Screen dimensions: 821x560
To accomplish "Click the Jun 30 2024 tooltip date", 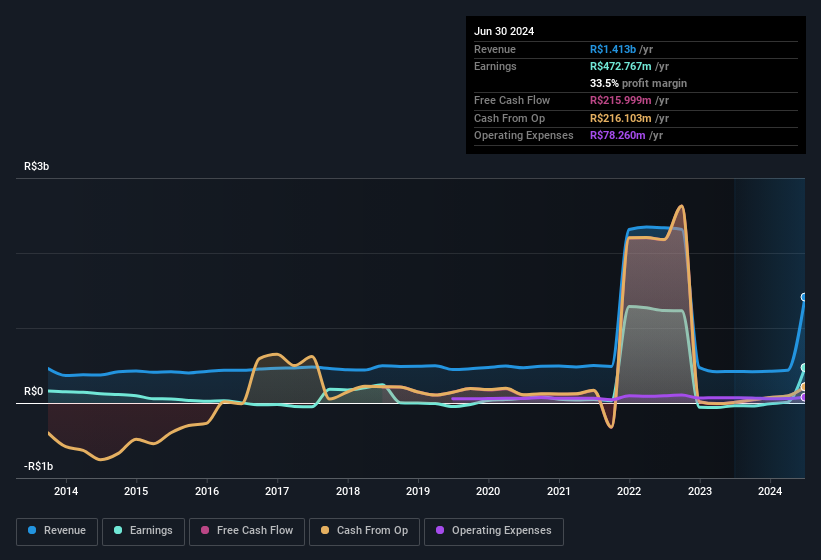I will click(x=504, y=31).
